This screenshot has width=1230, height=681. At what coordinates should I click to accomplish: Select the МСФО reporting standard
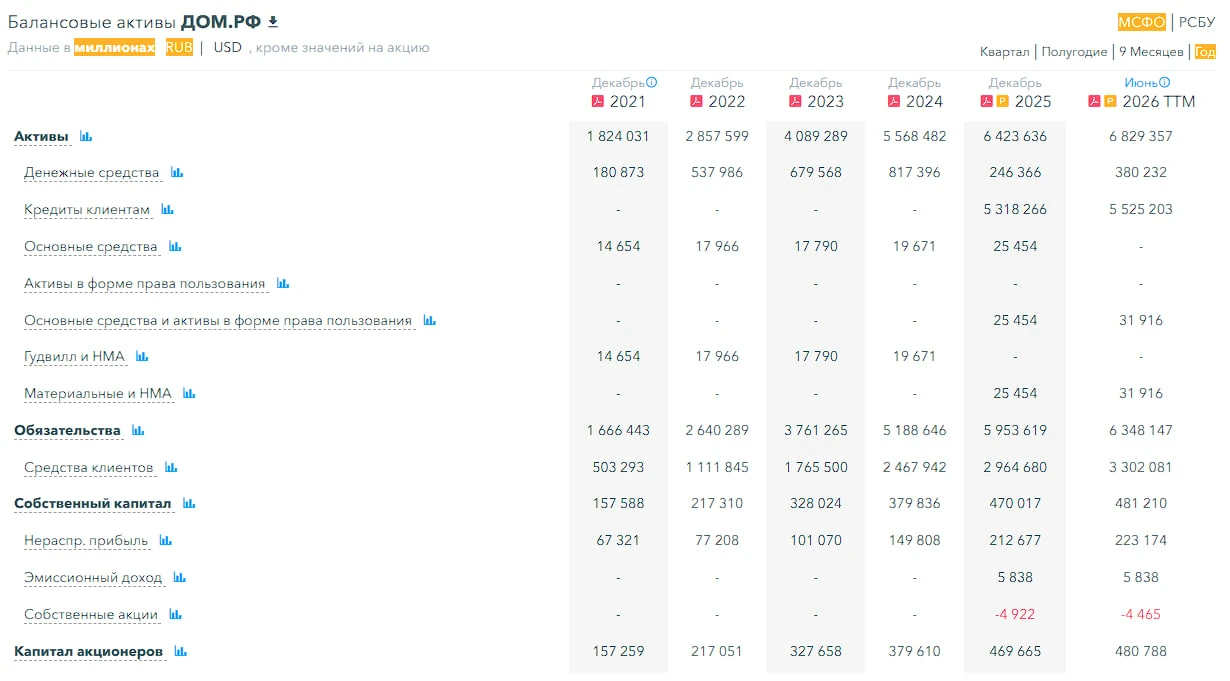tap(1142, 22)
